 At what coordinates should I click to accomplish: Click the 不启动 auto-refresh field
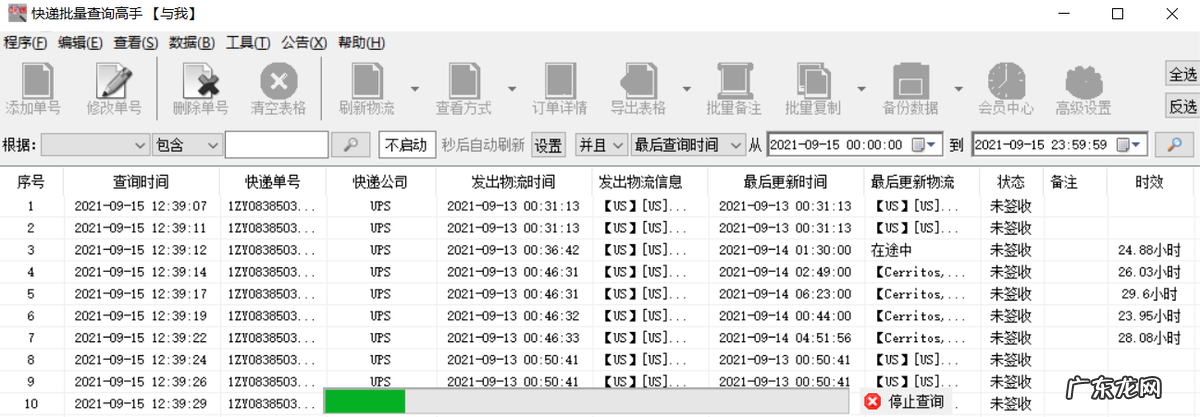[x=407, y=145]
